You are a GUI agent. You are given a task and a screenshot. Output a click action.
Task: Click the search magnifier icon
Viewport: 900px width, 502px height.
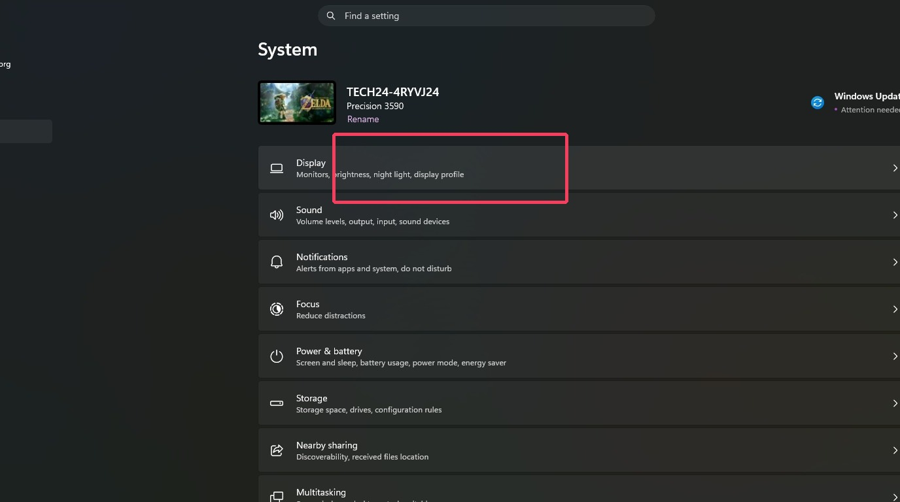click(x=331, y=16)
